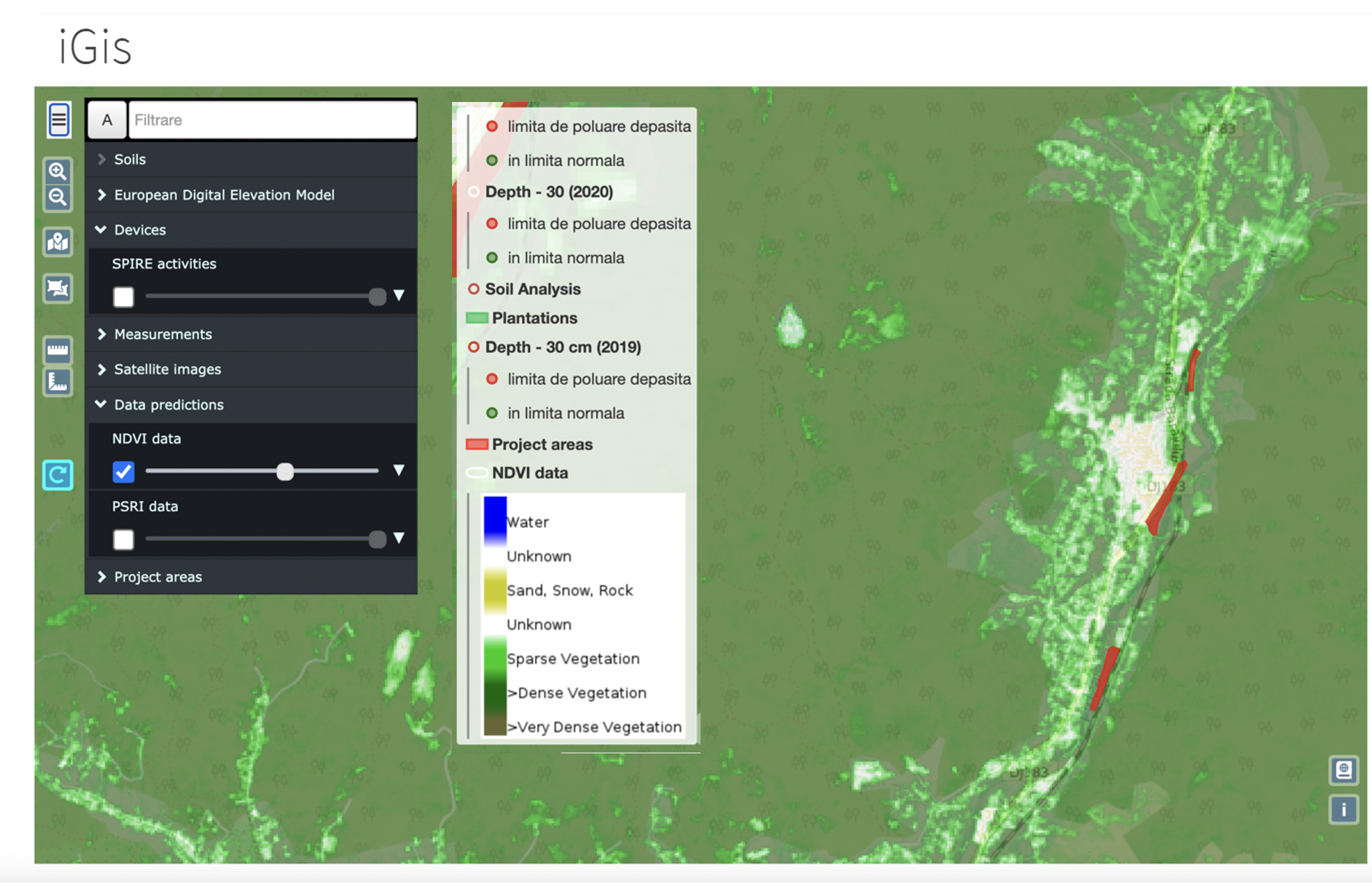Activate the area measurement tool
Image resolution: width=1372 pixels, height=886 pixels.
point(58,382)
